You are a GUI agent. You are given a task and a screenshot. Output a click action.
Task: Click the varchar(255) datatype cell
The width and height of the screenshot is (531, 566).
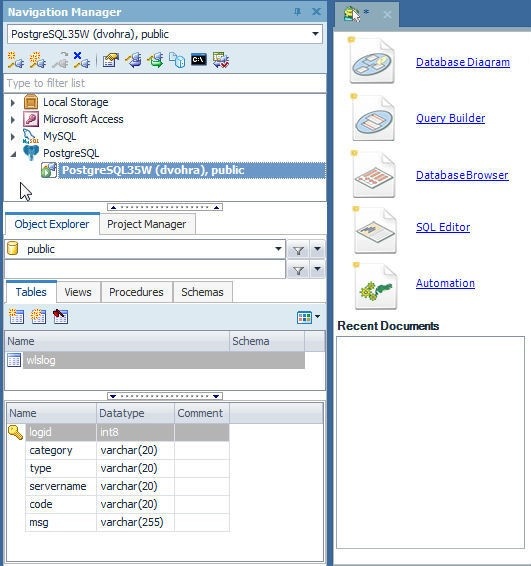(135, 522)
